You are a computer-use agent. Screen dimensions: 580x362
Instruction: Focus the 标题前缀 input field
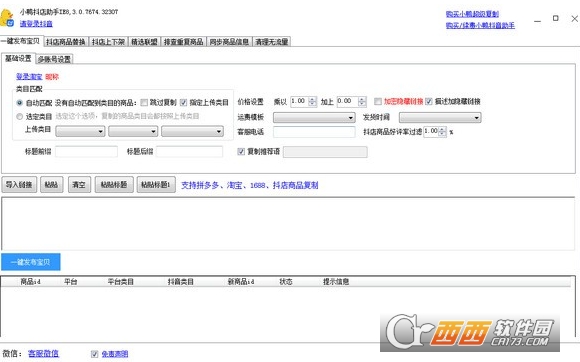87,152
